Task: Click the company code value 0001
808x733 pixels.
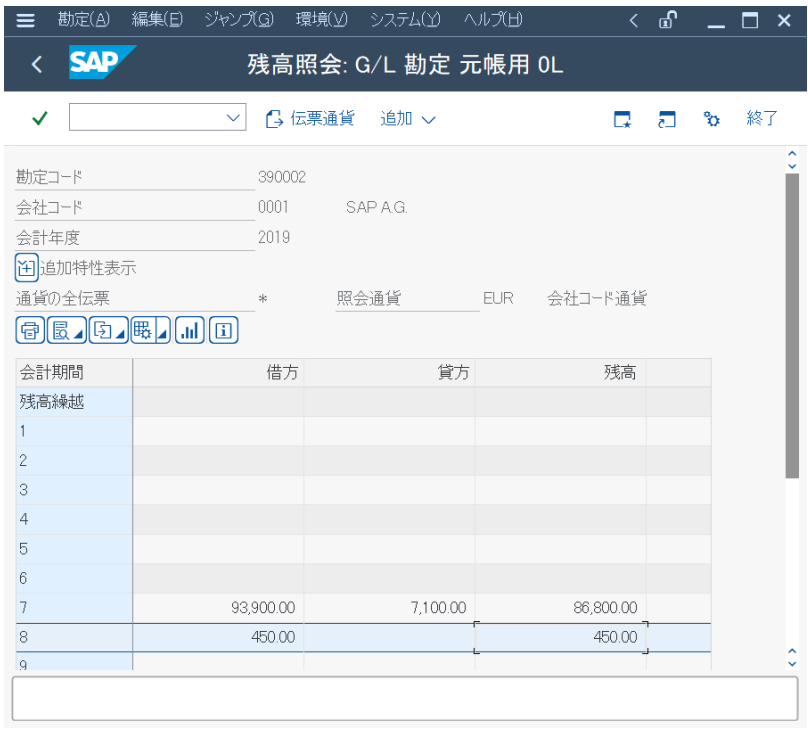Action: (273, 207)
